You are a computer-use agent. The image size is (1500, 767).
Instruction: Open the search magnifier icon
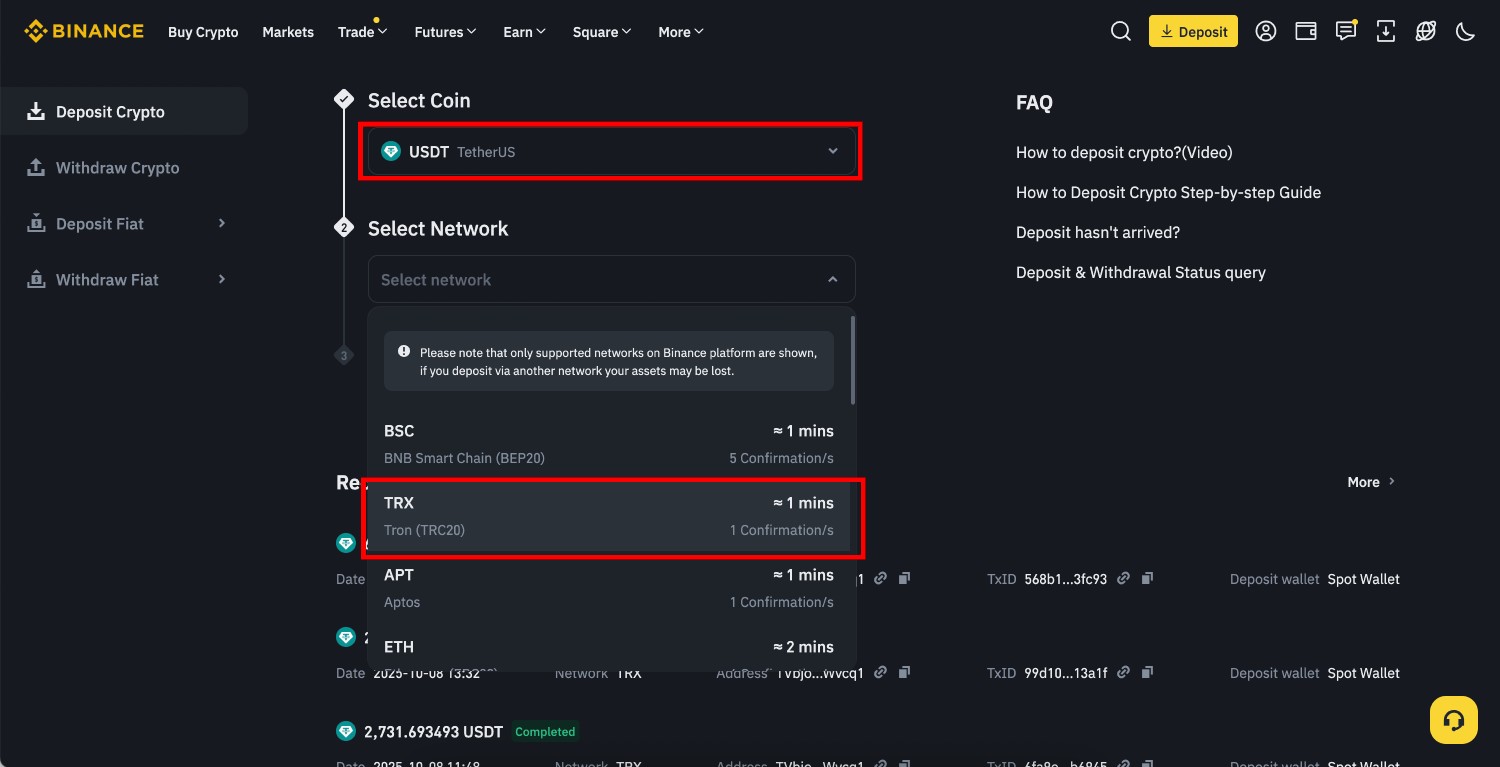1121,31
